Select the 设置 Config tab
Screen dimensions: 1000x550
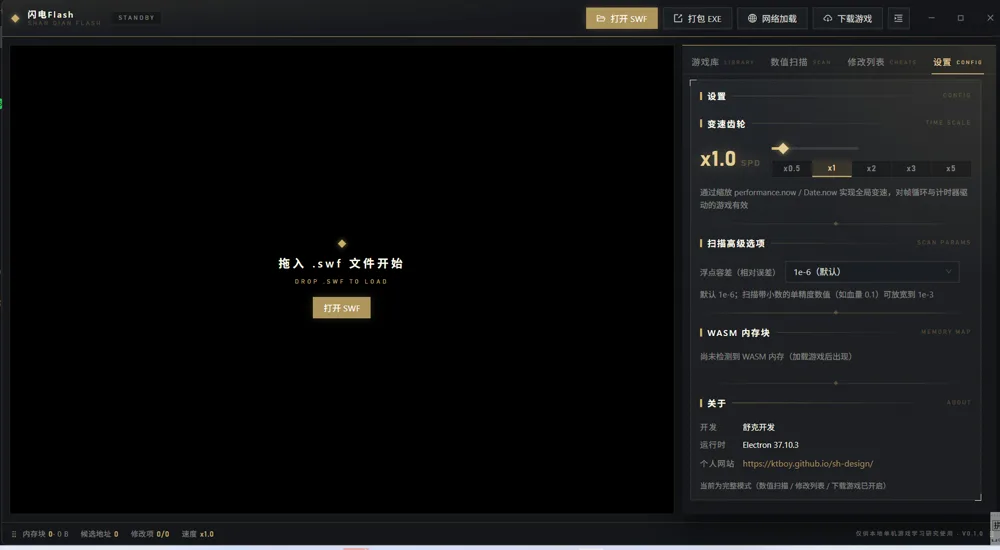(957, 62)
